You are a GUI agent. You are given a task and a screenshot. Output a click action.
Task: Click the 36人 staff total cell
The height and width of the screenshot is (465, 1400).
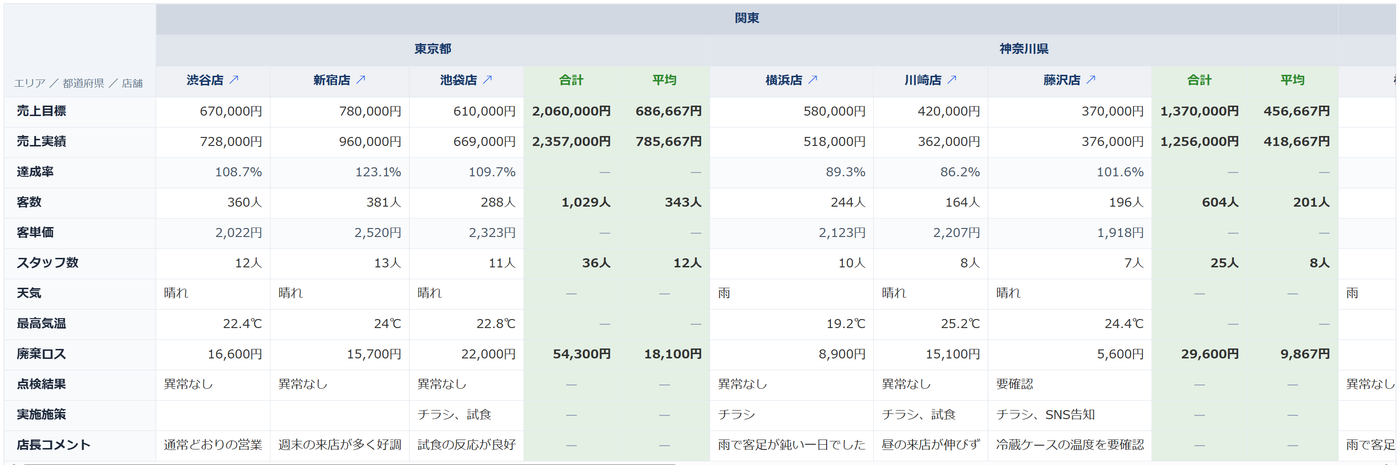coord(571,263)
